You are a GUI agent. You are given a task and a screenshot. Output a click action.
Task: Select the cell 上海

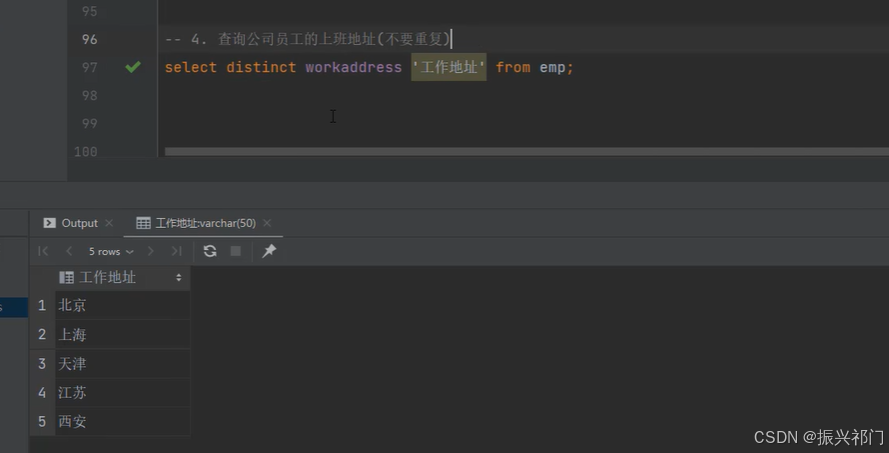[122, 335]
